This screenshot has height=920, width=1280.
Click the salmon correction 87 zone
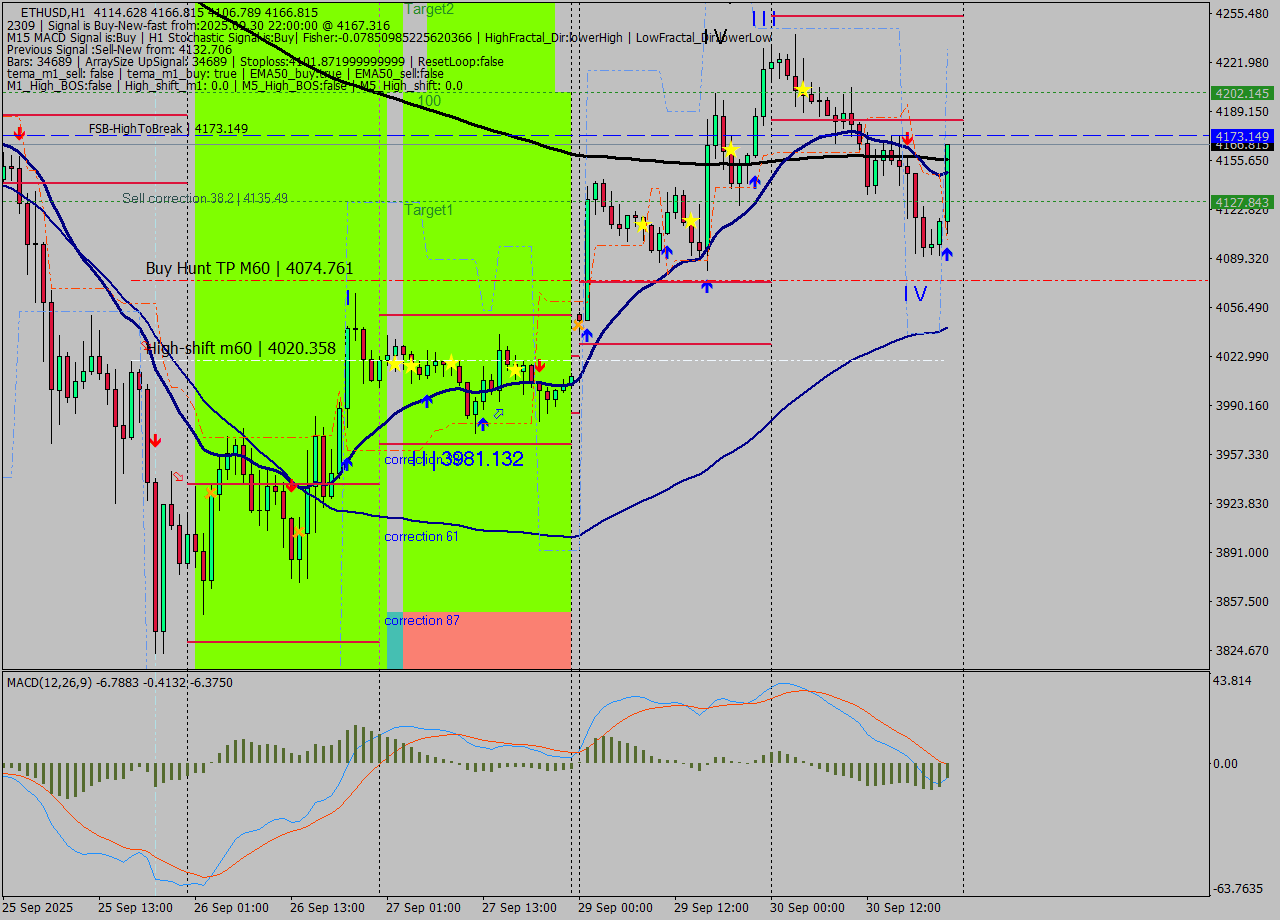[486, 640]
